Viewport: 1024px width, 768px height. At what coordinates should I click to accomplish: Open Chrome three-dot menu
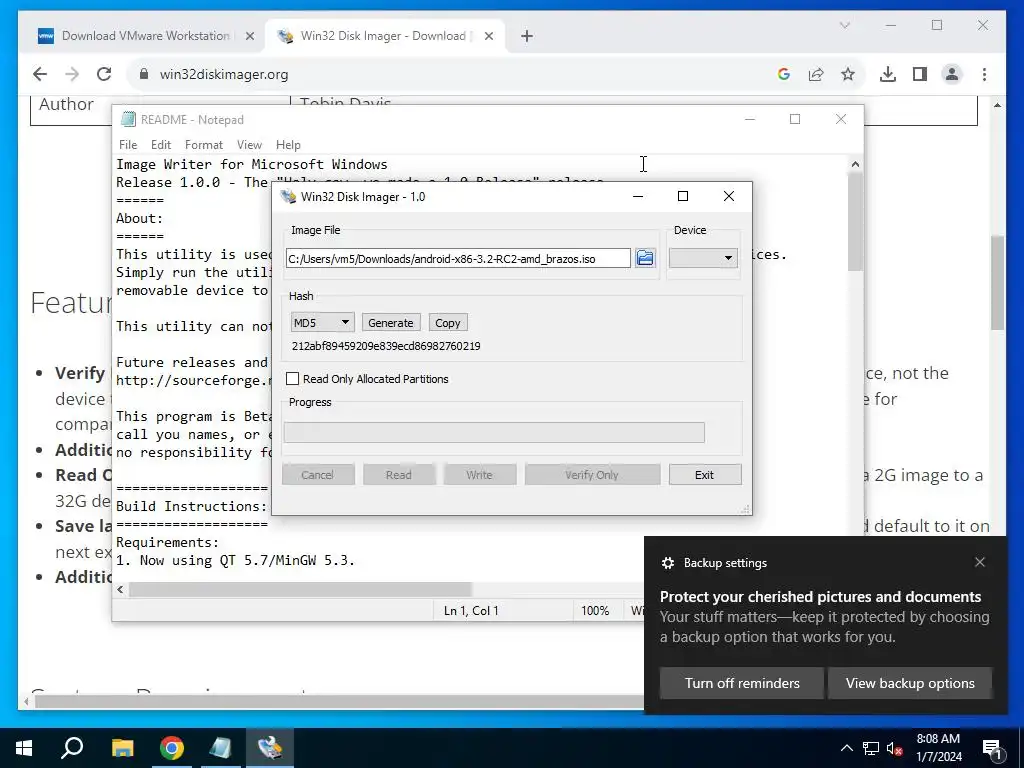(x=984, y=74)
